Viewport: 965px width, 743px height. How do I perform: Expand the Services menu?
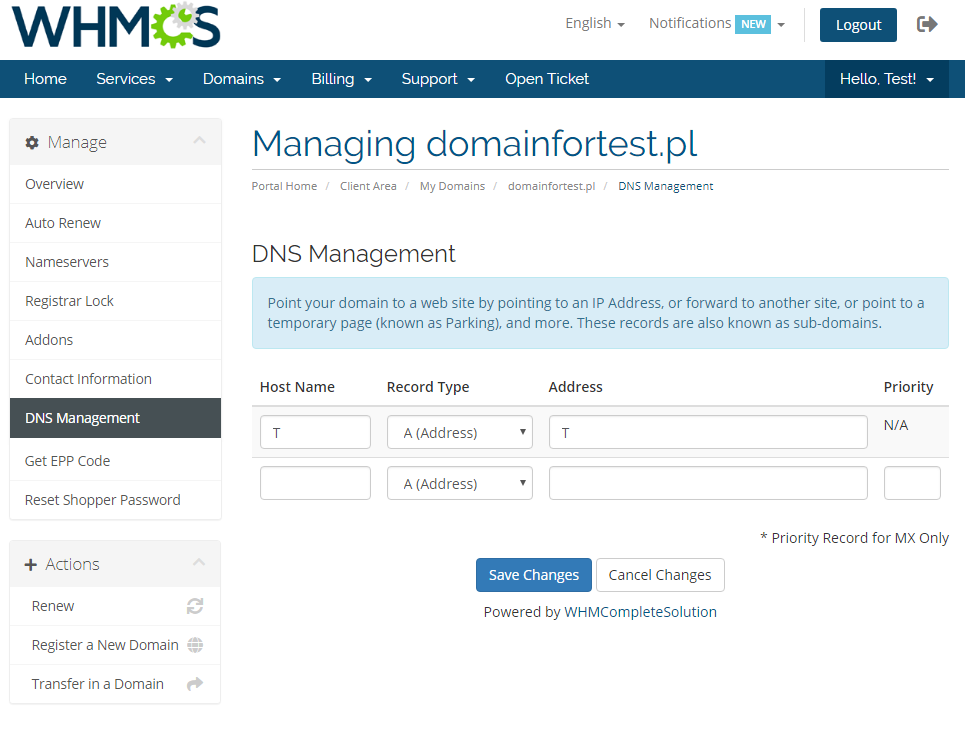[134, 79]
